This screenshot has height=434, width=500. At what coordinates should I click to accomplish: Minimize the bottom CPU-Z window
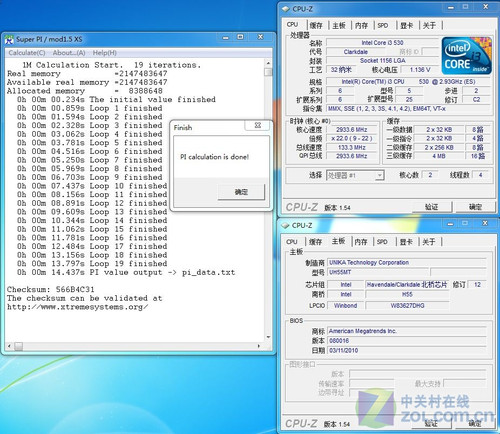(450, 224)
